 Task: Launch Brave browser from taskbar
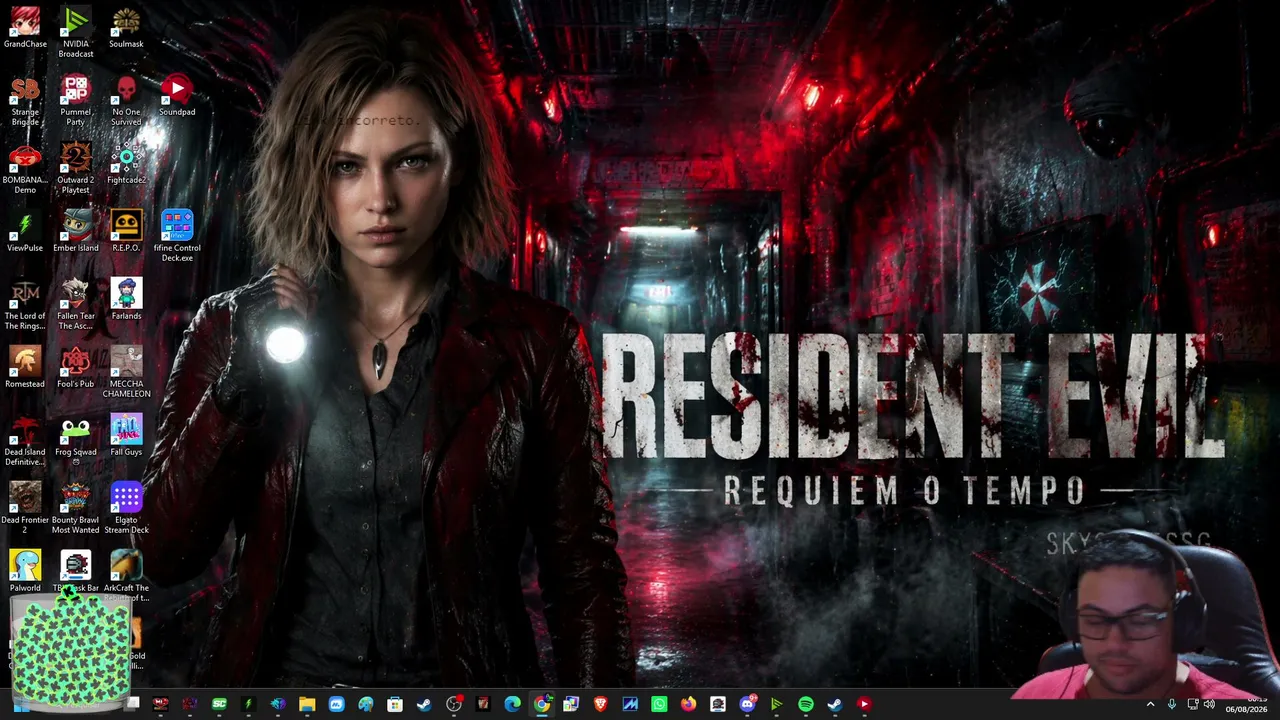(x=600, y=704)
